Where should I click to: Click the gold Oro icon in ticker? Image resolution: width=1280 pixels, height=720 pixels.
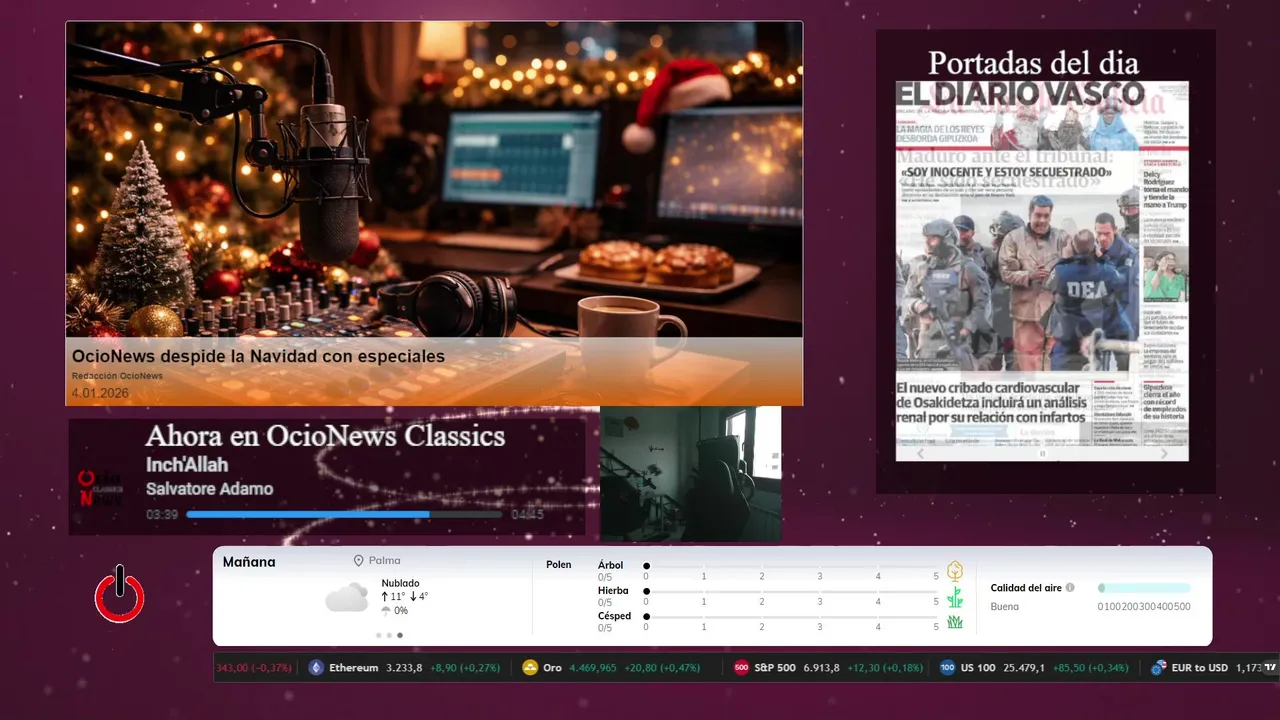(x=530, y=668)
